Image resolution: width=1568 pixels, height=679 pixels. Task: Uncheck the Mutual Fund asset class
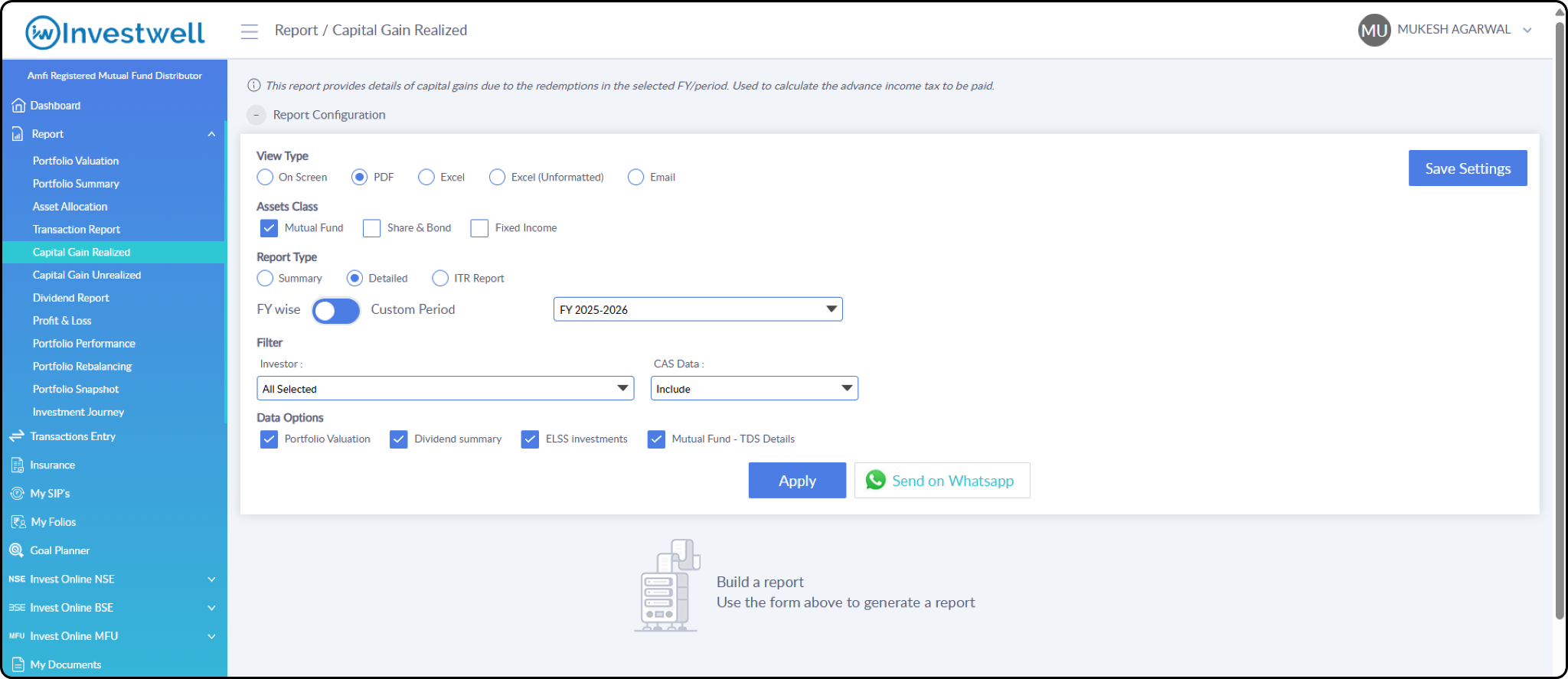pyautogui.click(x=269, y=228)
